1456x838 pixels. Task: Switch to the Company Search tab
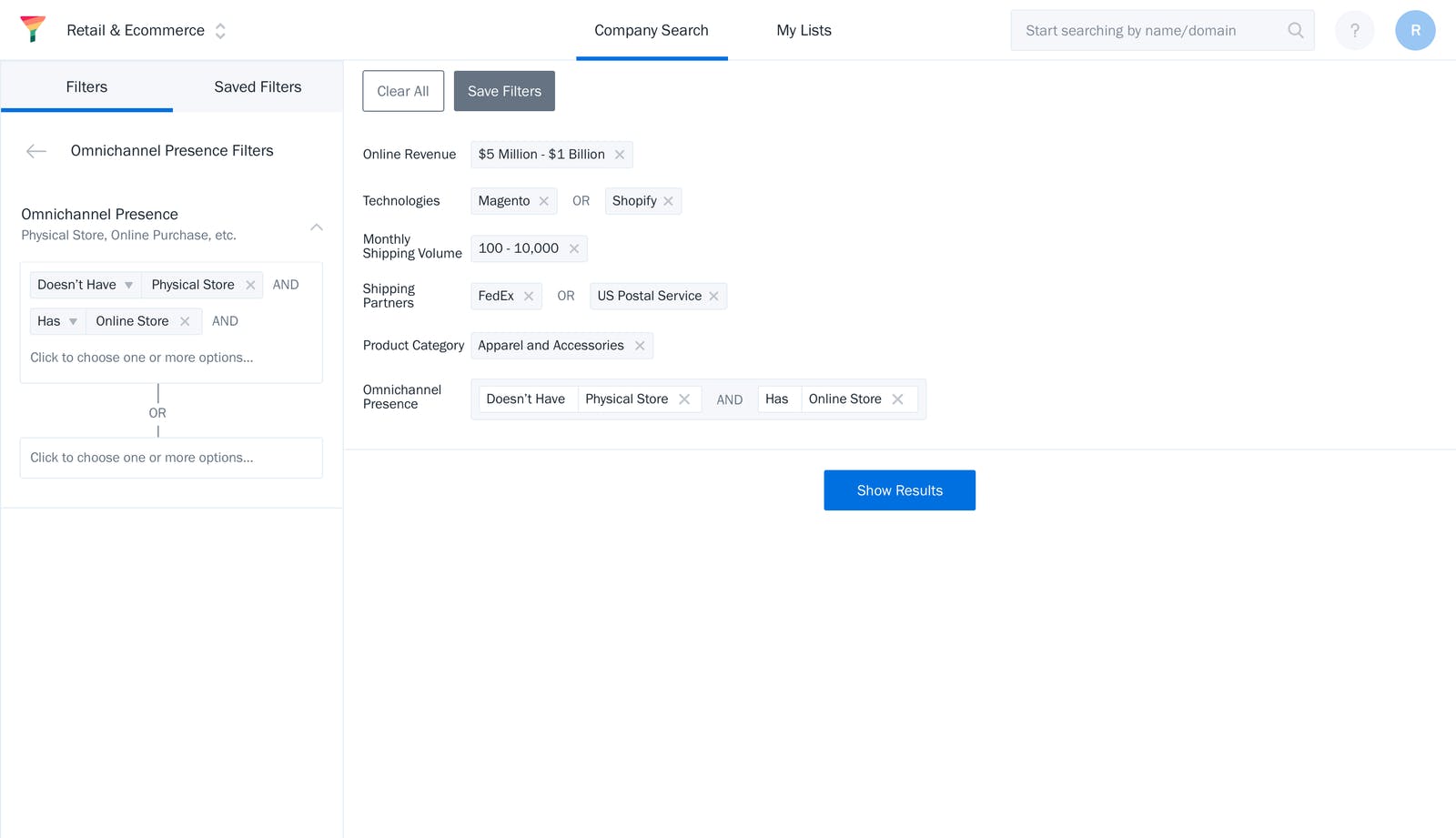click(x=652, y=30)
